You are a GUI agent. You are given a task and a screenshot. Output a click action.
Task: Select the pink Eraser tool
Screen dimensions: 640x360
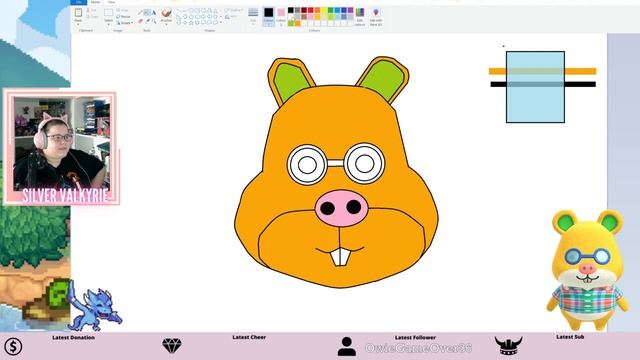(x=140, y=21)
